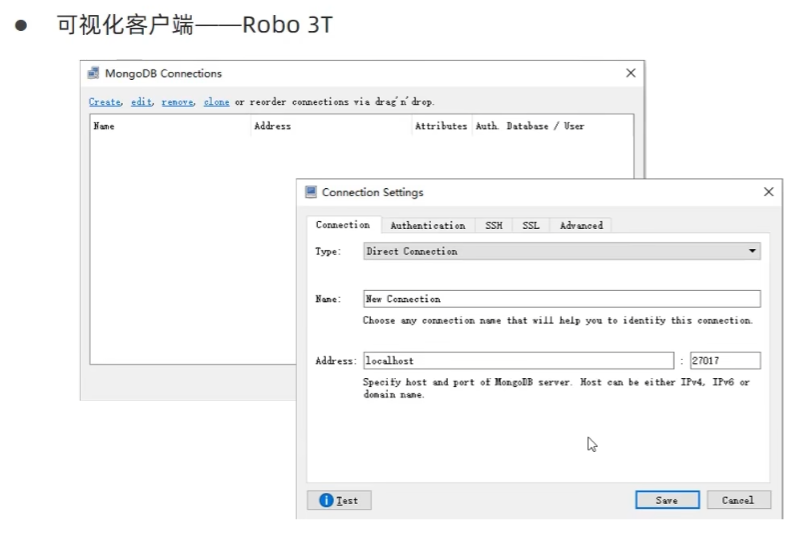Open the Authentication tab
The width and height of the screenshot is (804, 534).
pos(428,225)
